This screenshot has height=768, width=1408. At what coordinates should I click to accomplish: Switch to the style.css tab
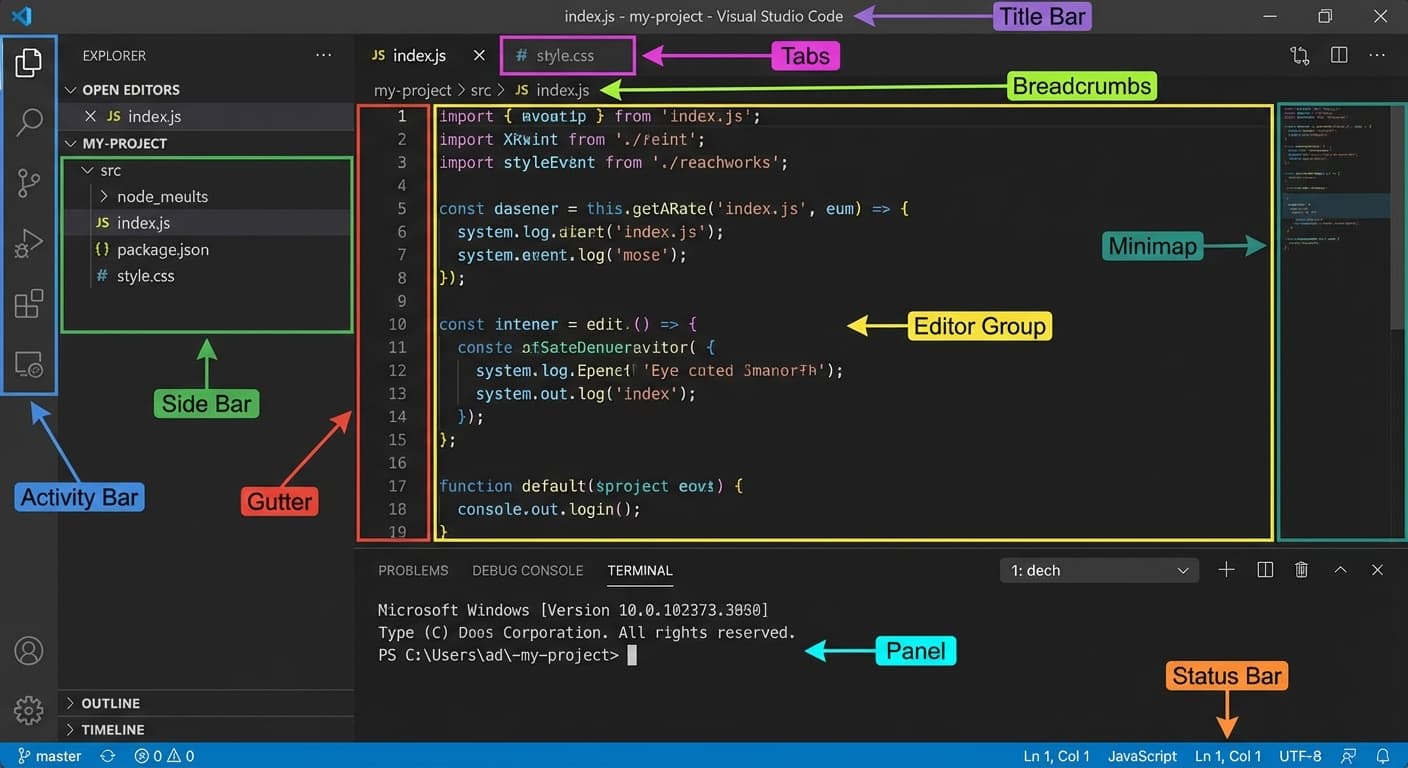(567, 55)
